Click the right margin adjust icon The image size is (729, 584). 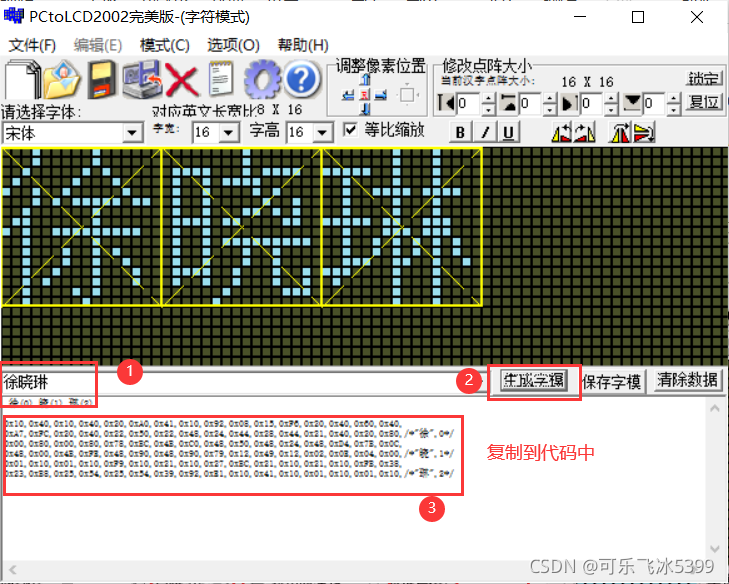point(570,102)
